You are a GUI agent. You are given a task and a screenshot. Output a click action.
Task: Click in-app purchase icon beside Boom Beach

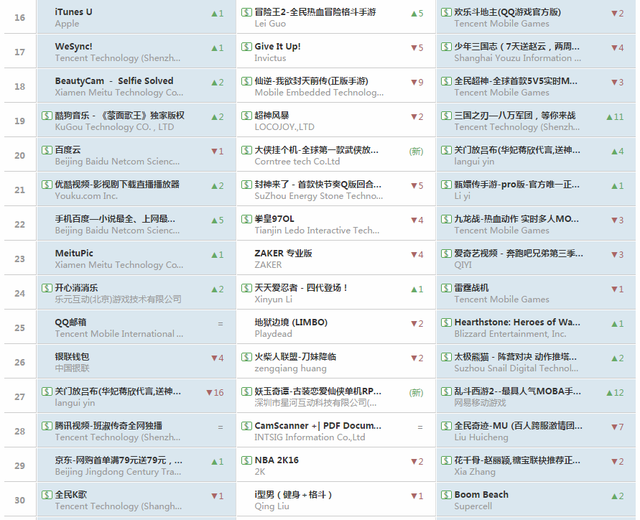tap(446, 495)
